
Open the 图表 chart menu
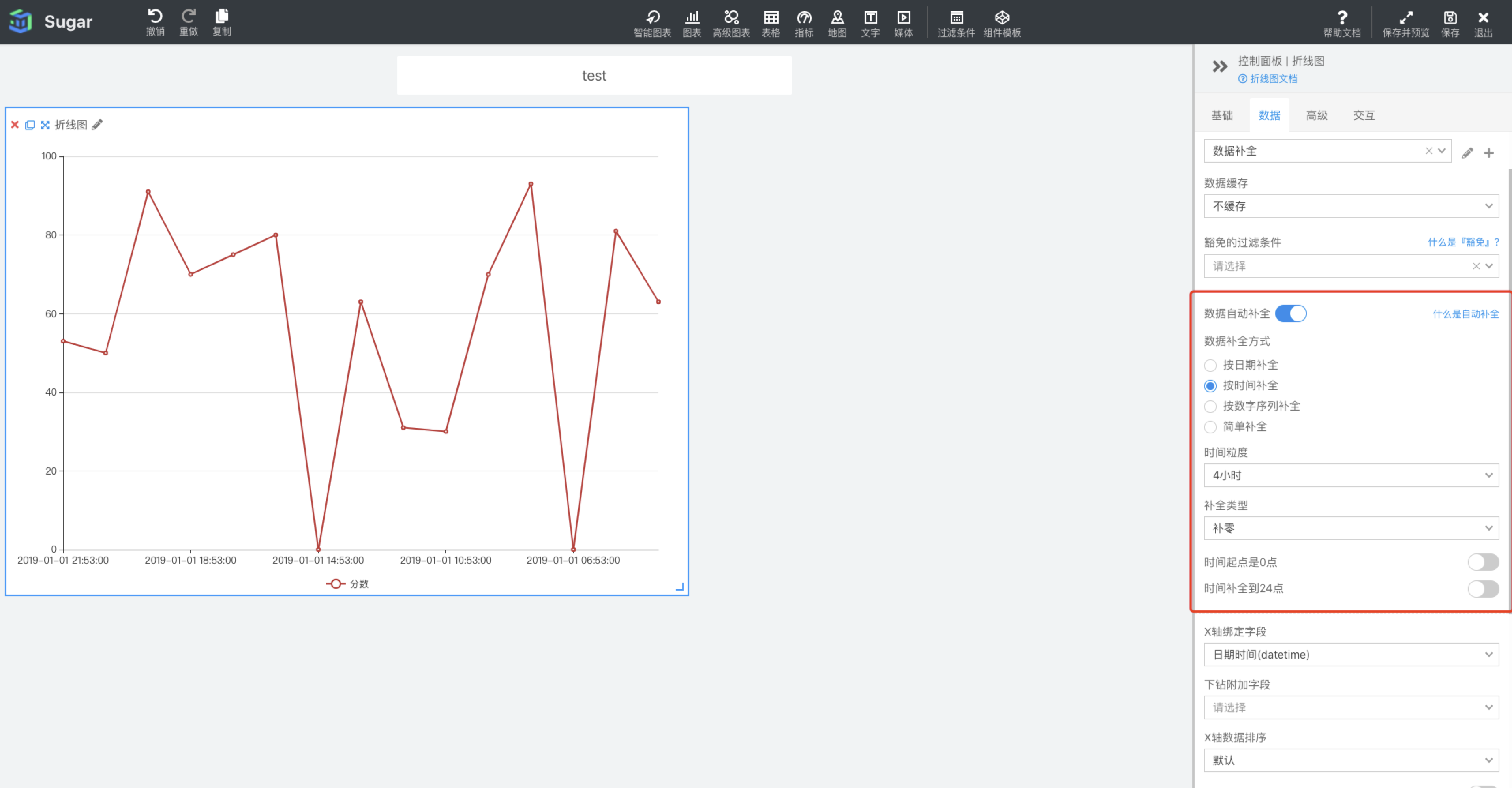[692, 23]
